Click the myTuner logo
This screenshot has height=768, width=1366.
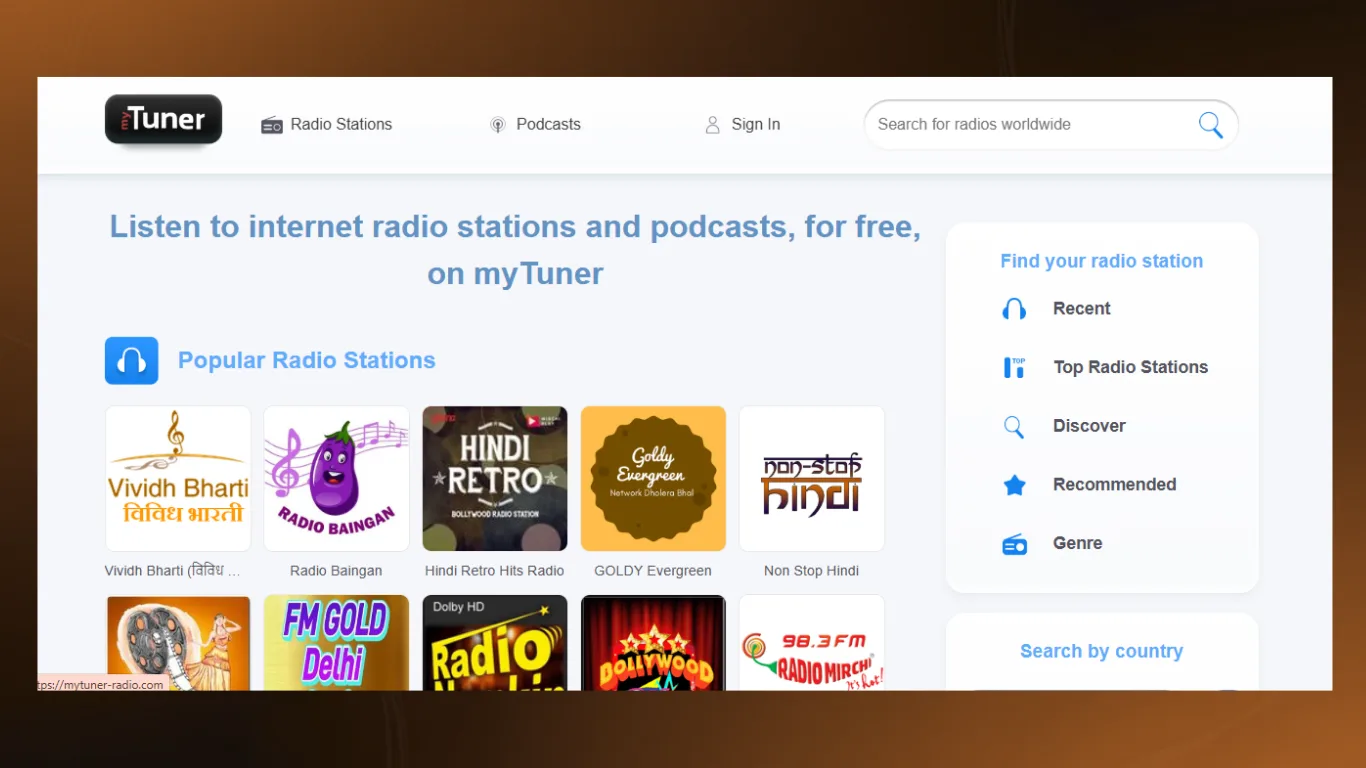pos(163,120)
